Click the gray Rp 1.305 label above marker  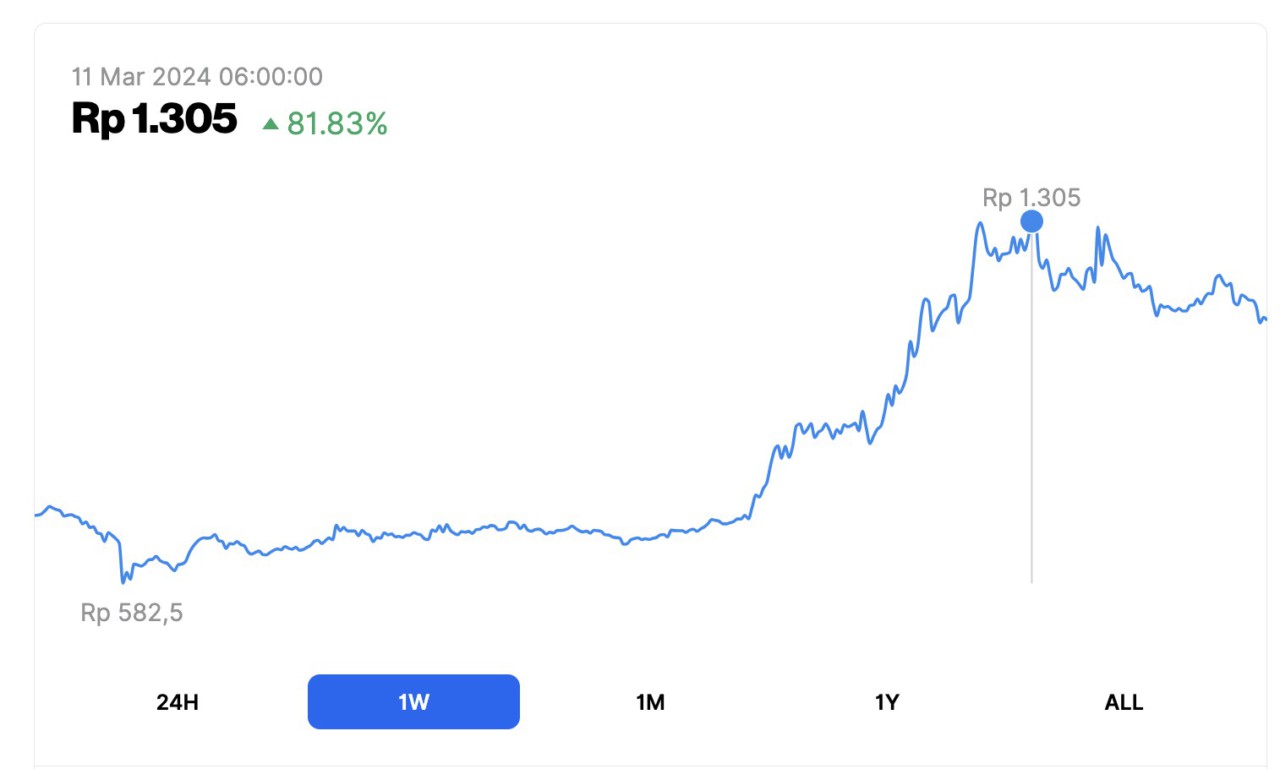1031,198
